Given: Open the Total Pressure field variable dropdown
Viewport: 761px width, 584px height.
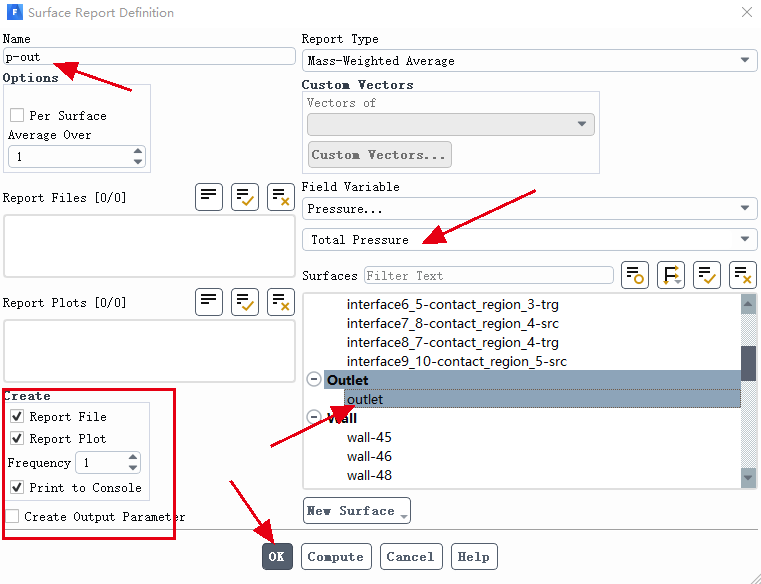Looking at the screenshot, I should tap(529, 240).
